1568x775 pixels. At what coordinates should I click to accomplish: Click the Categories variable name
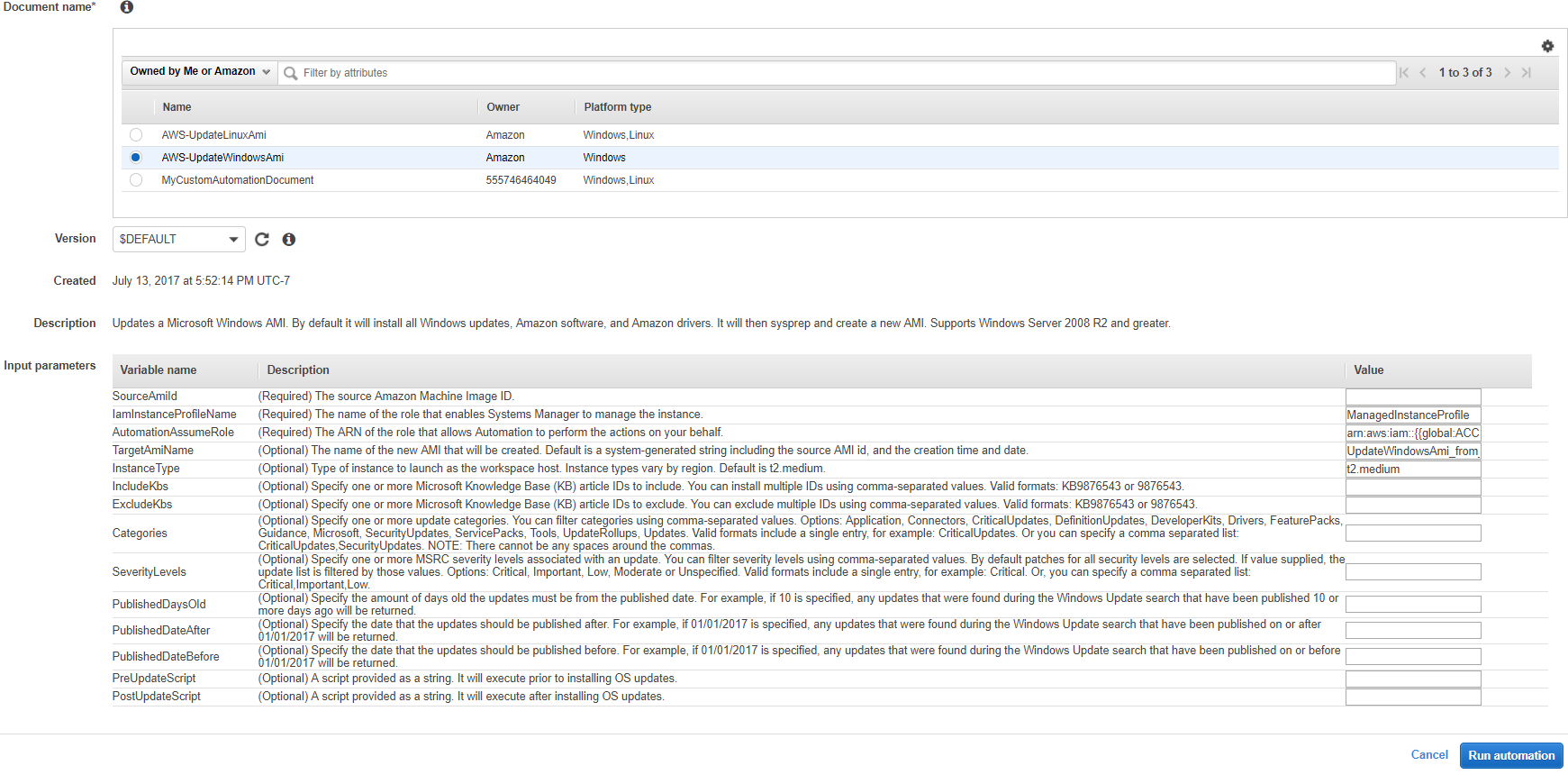point(140,533)
